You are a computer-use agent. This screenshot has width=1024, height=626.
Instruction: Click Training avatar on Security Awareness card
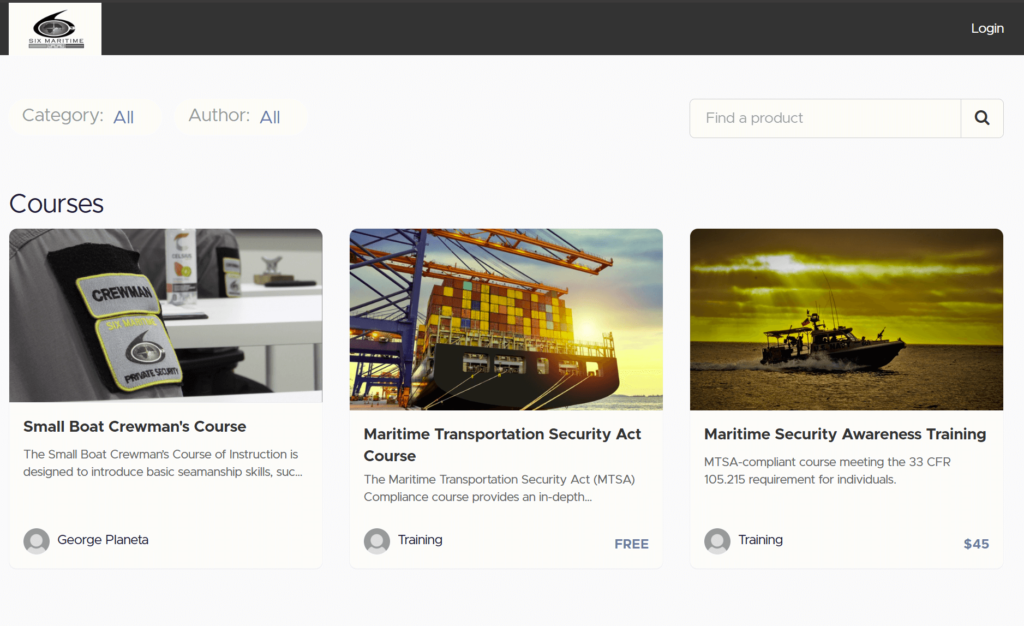(717, 541)
